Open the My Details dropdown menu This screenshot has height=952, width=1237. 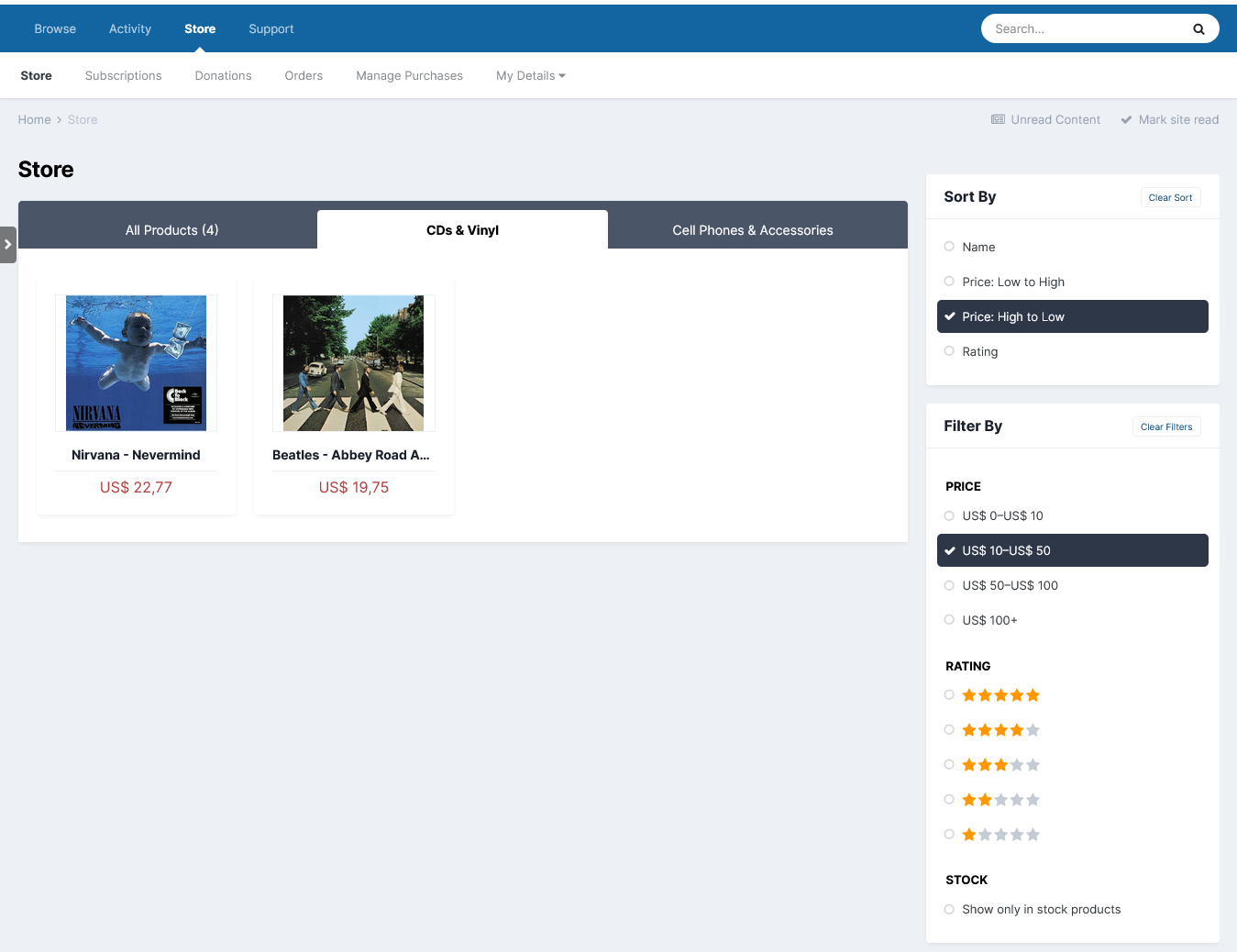click(531, 76)
